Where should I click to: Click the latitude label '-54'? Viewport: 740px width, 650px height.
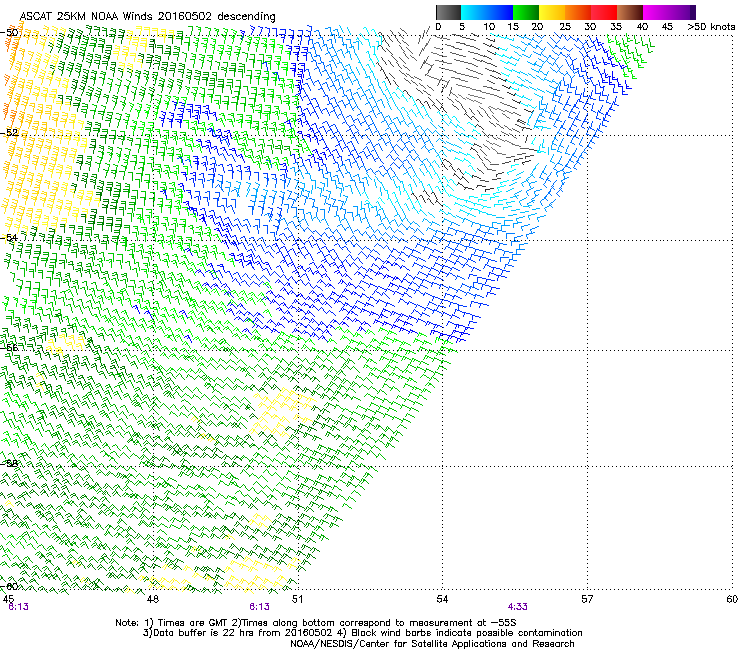pos(9,237)
